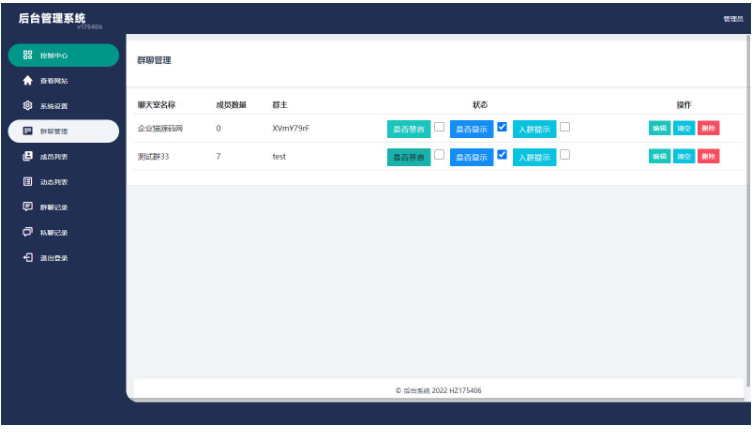Open 系统设置 via its gear icon
The image size is (756, 439).
[28, 105]
